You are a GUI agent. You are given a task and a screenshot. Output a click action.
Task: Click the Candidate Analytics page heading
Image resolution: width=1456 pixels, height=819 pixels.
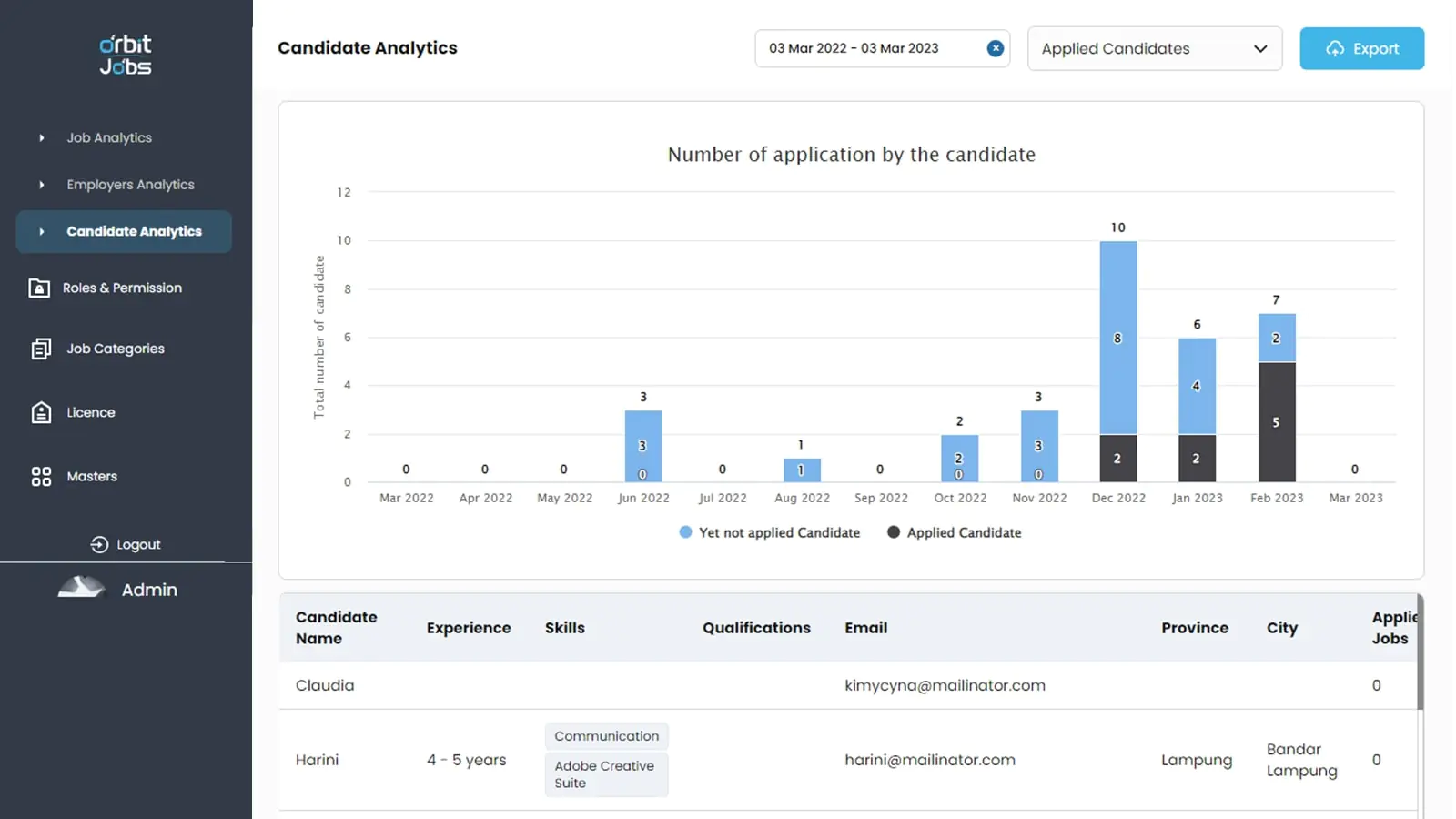click(x=368, y=48)
